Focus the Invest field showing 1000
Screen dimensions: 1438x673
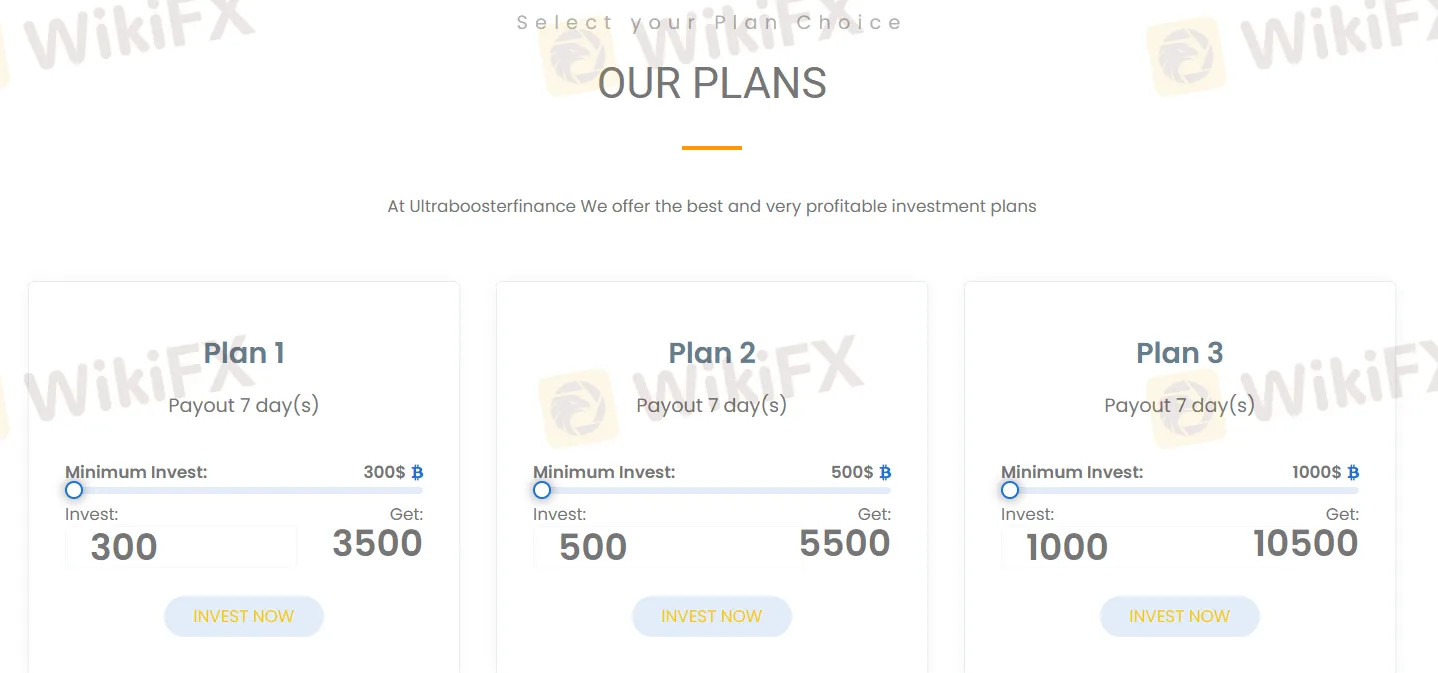coord(1117,547)
